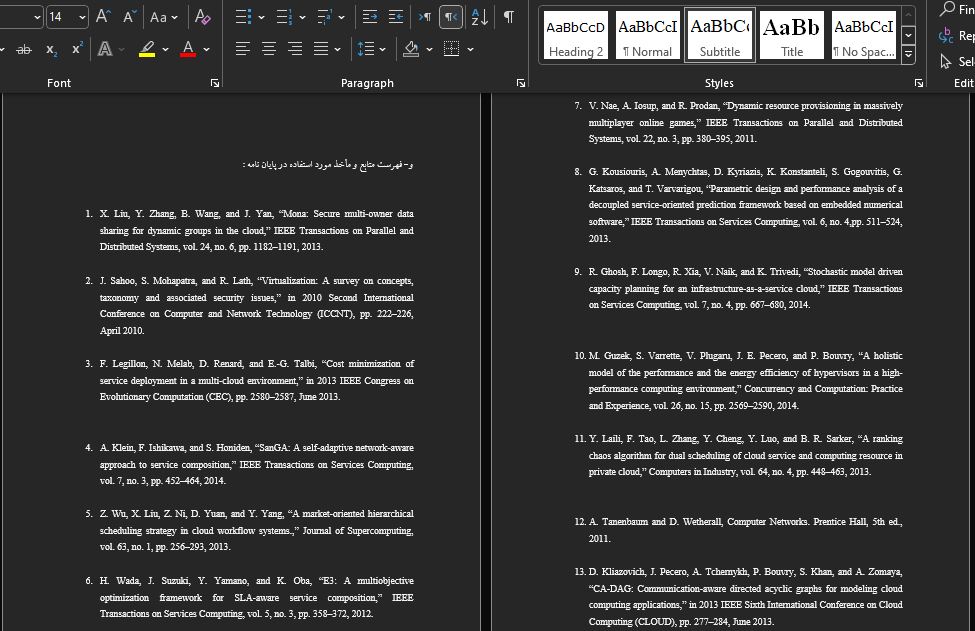Sort the selected paragraphs alphabetically
The image size is (975, 631).
(x=479, y=17)
